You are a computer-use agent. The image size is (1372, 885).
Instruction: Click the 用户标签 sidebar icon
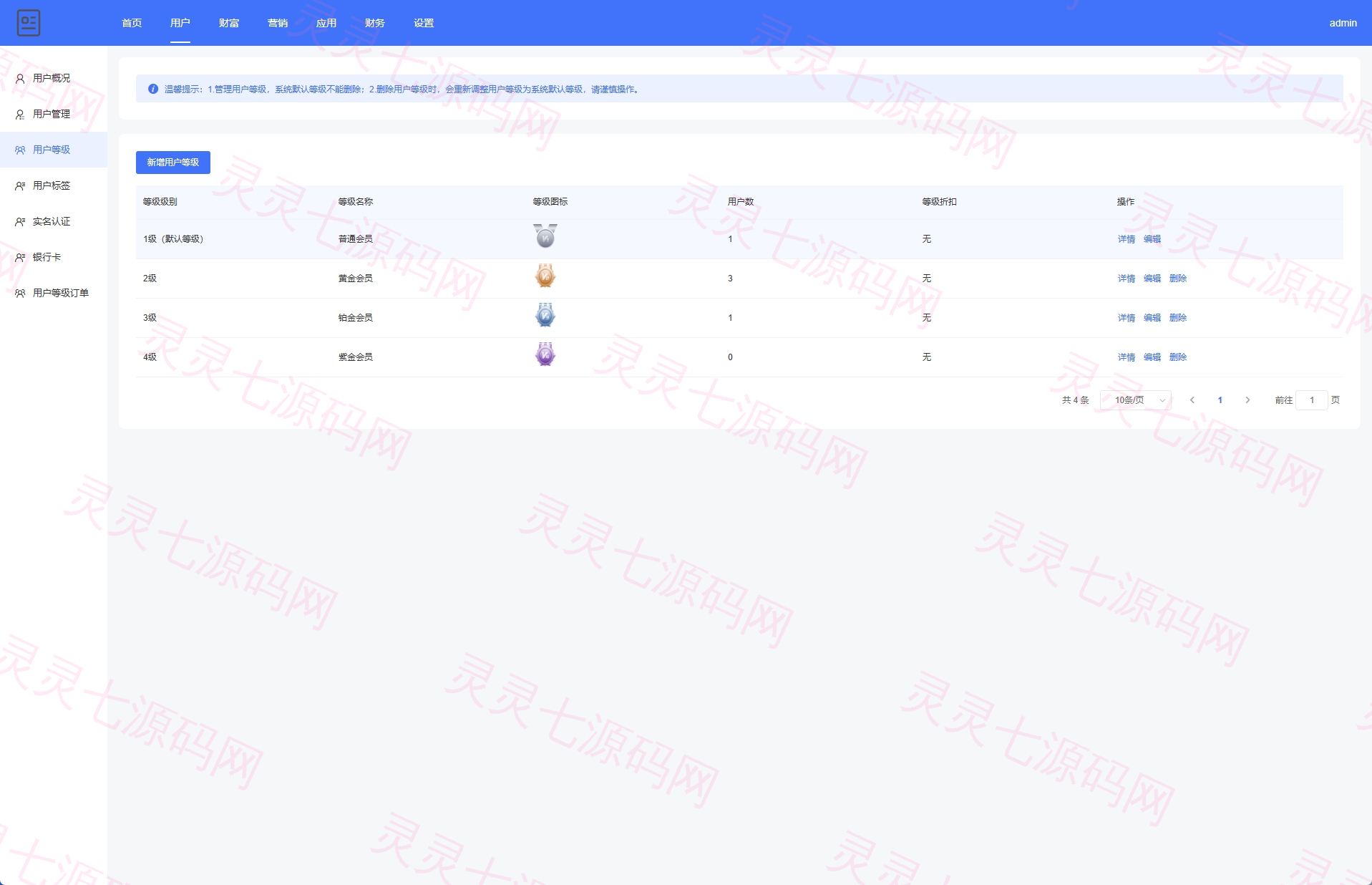click(20, 185)
